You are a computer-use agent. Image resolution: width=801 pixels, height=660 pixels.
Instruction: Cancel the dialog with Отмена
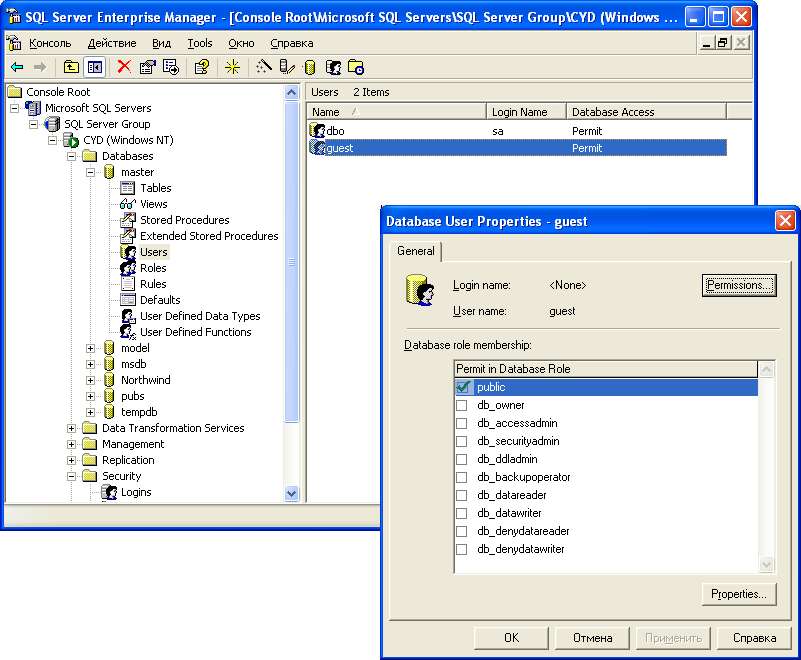pyautogui.click(x=593, y=638)
